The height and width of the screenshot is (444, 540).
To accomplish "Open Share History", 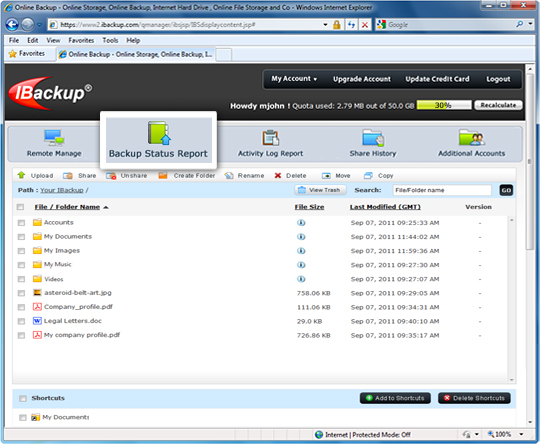I will [373, 143].
